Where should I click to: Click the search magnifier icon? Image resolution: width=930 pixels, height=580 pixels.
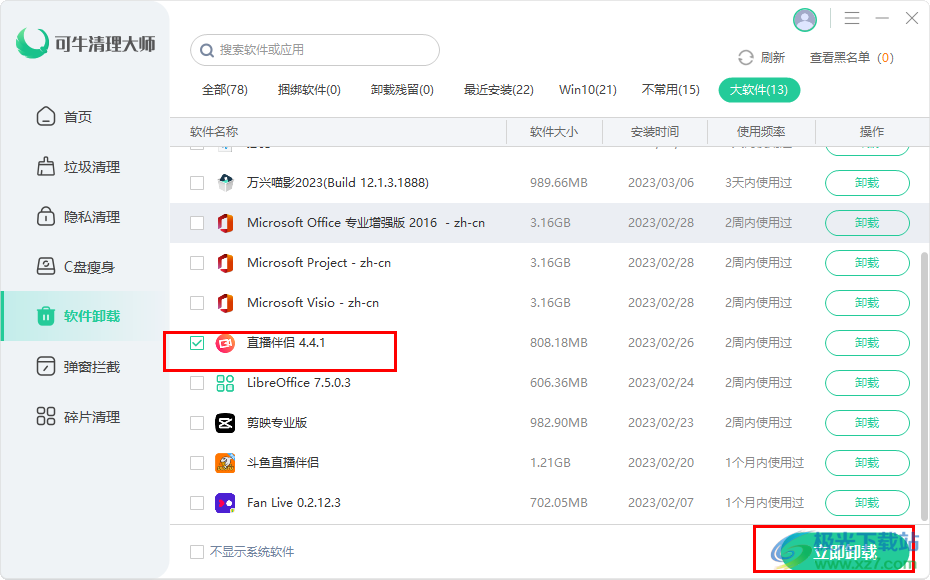tap(207, 50)
